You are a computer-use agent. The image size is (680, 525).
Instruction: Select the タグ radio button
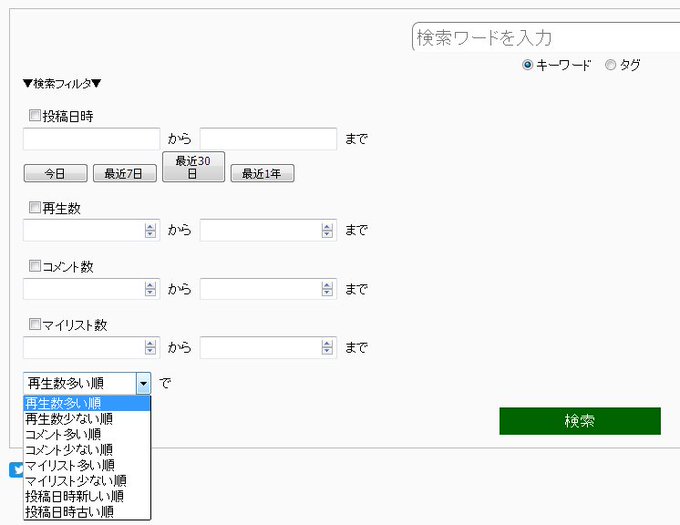click(610, 65)
